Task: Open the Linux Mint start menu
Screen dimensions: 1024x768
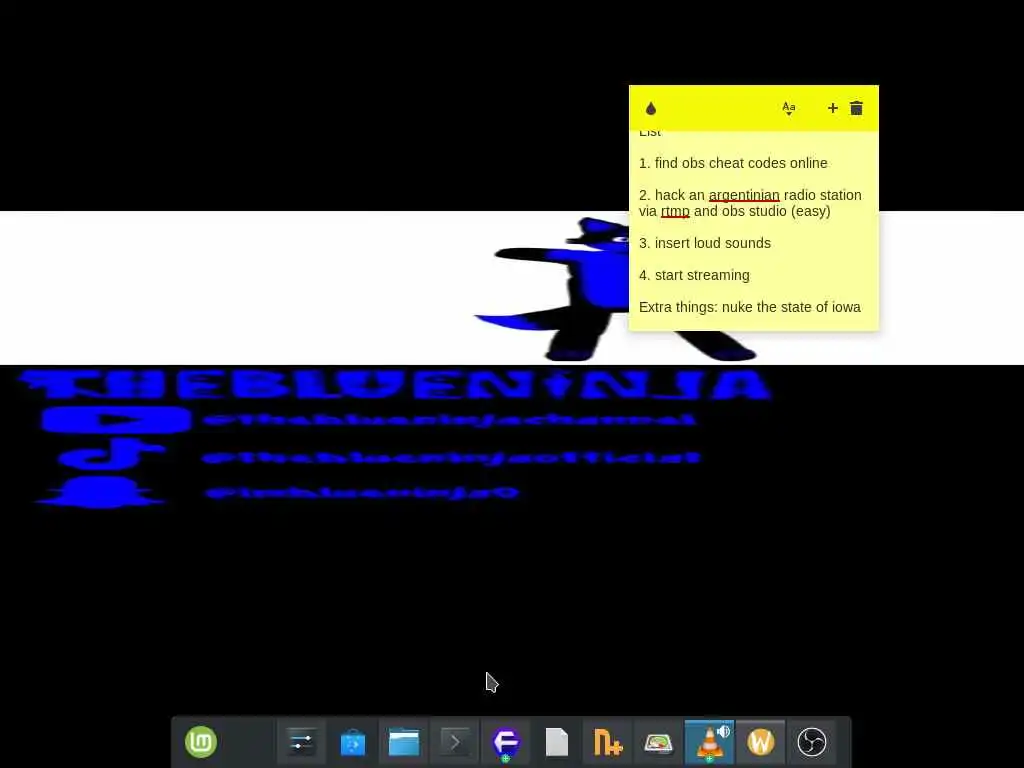Action: pos(200,742)
